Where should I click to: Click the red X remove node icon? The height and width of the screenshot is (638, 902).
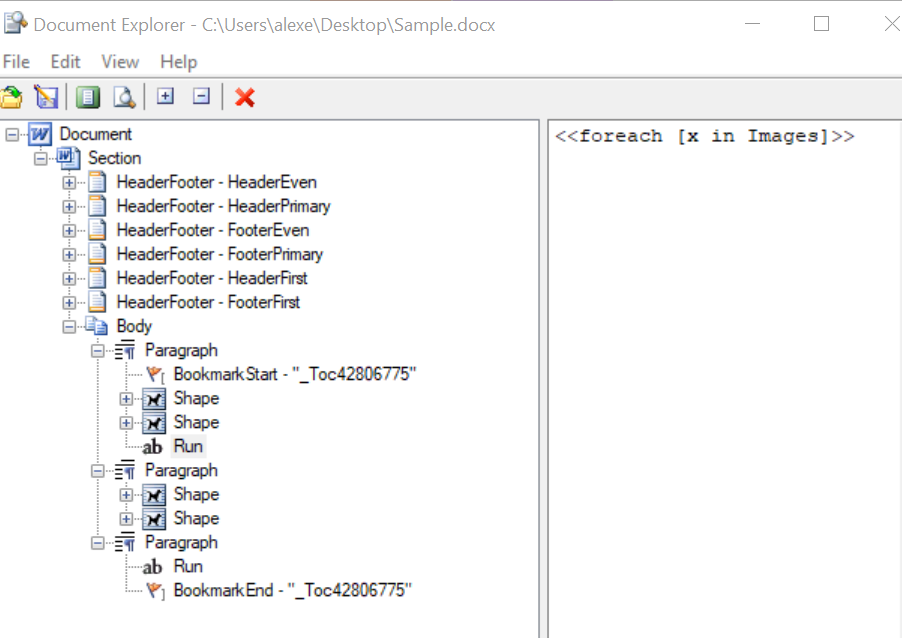(x=244, y=97)
